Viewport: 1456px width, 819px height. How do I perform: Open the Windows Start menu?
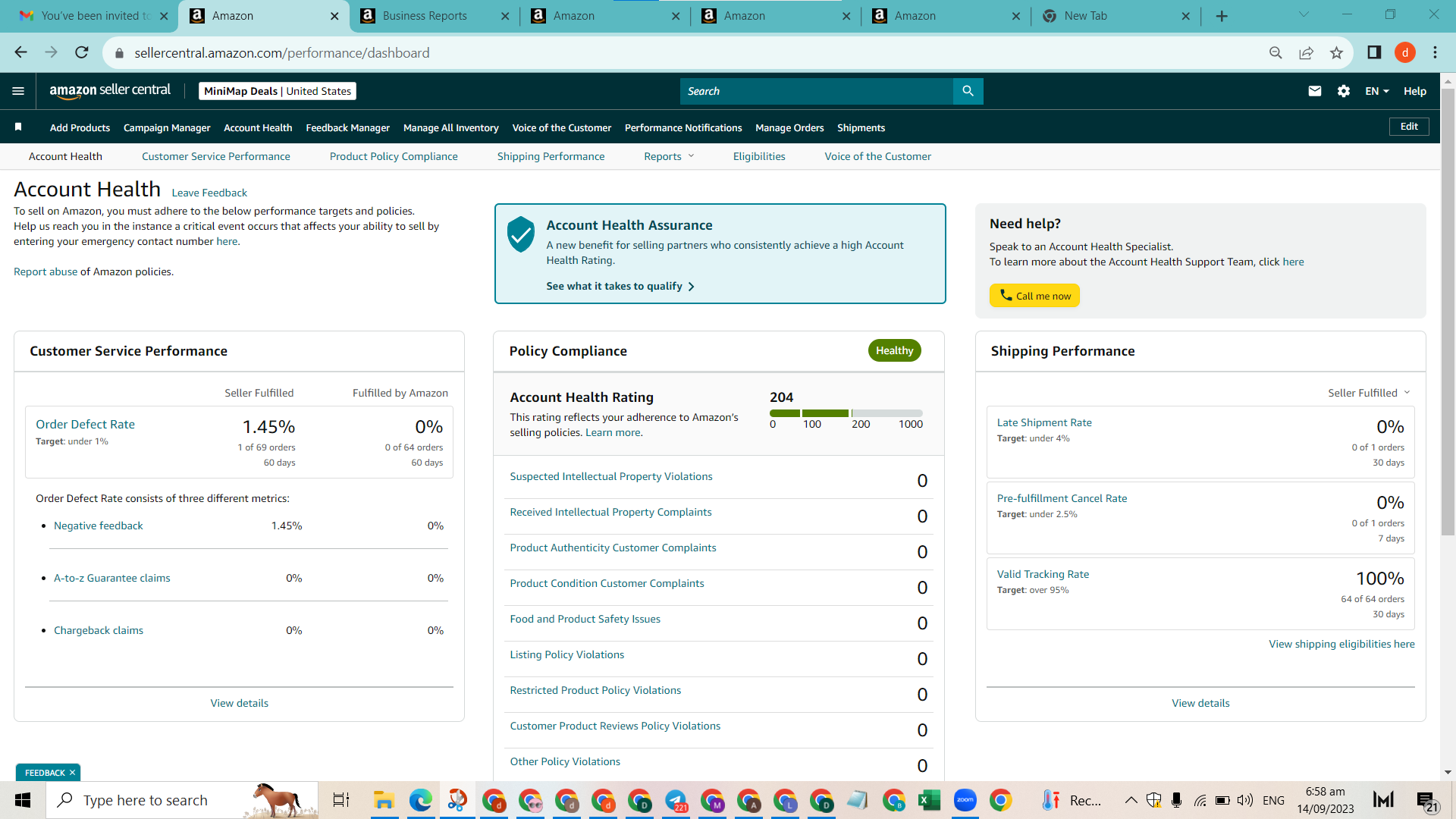tap(23, 800)
